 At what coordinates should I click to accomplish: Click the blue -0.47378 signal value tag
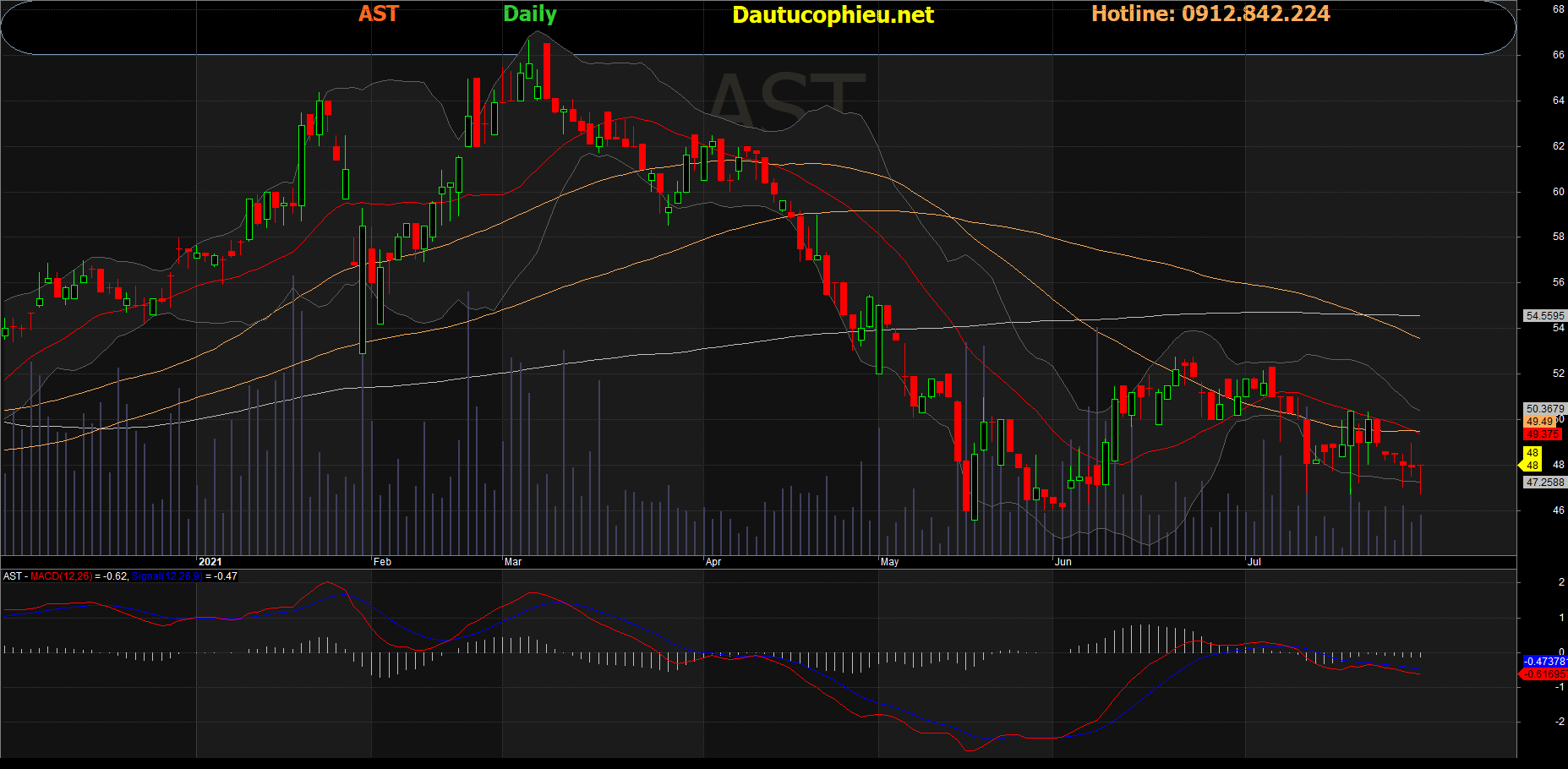click(x=1544, y=662)
